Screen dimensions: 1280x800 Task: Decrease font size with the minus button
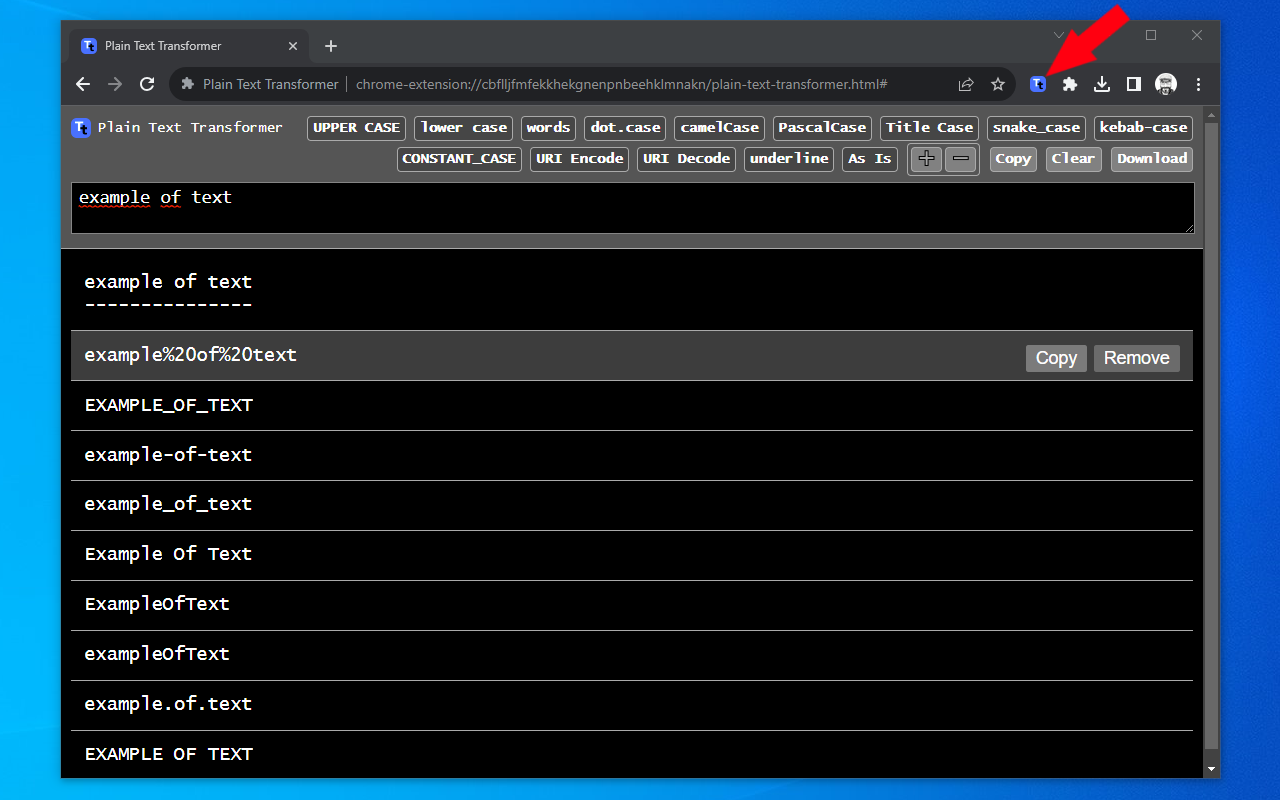[x=961, y=159]
